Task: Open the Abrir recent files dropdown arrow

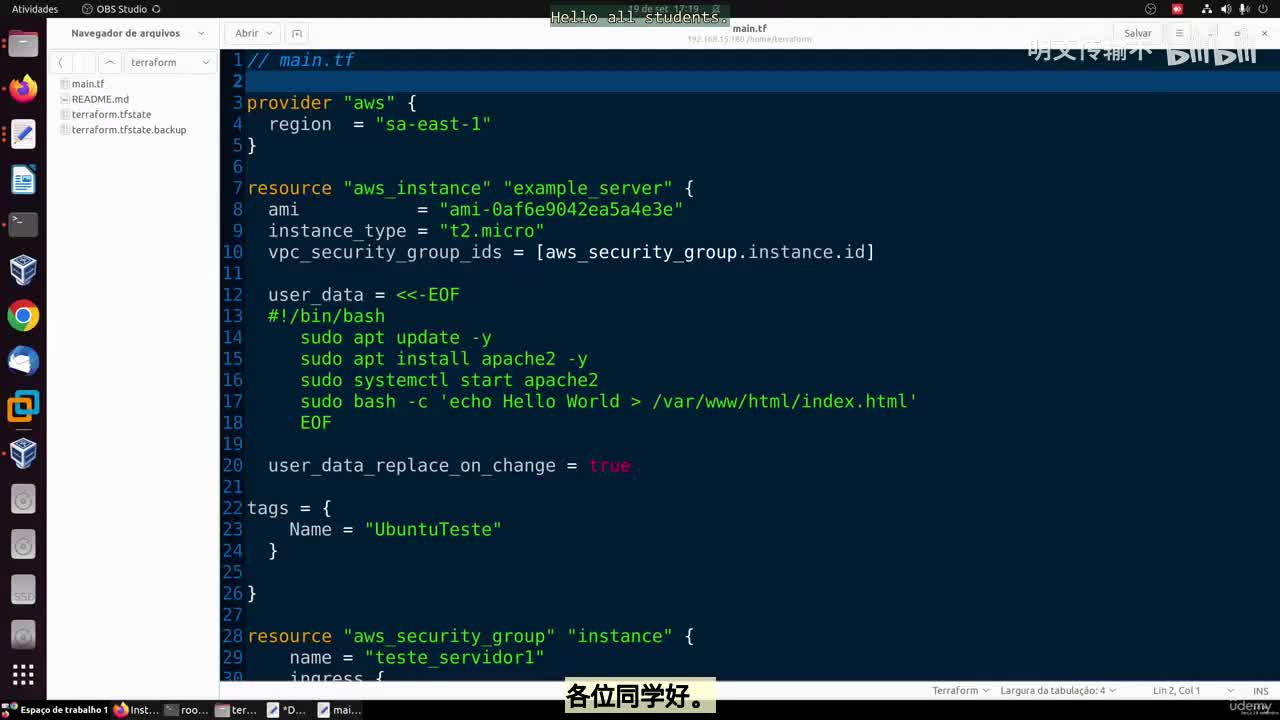Action: pos(269,33)
